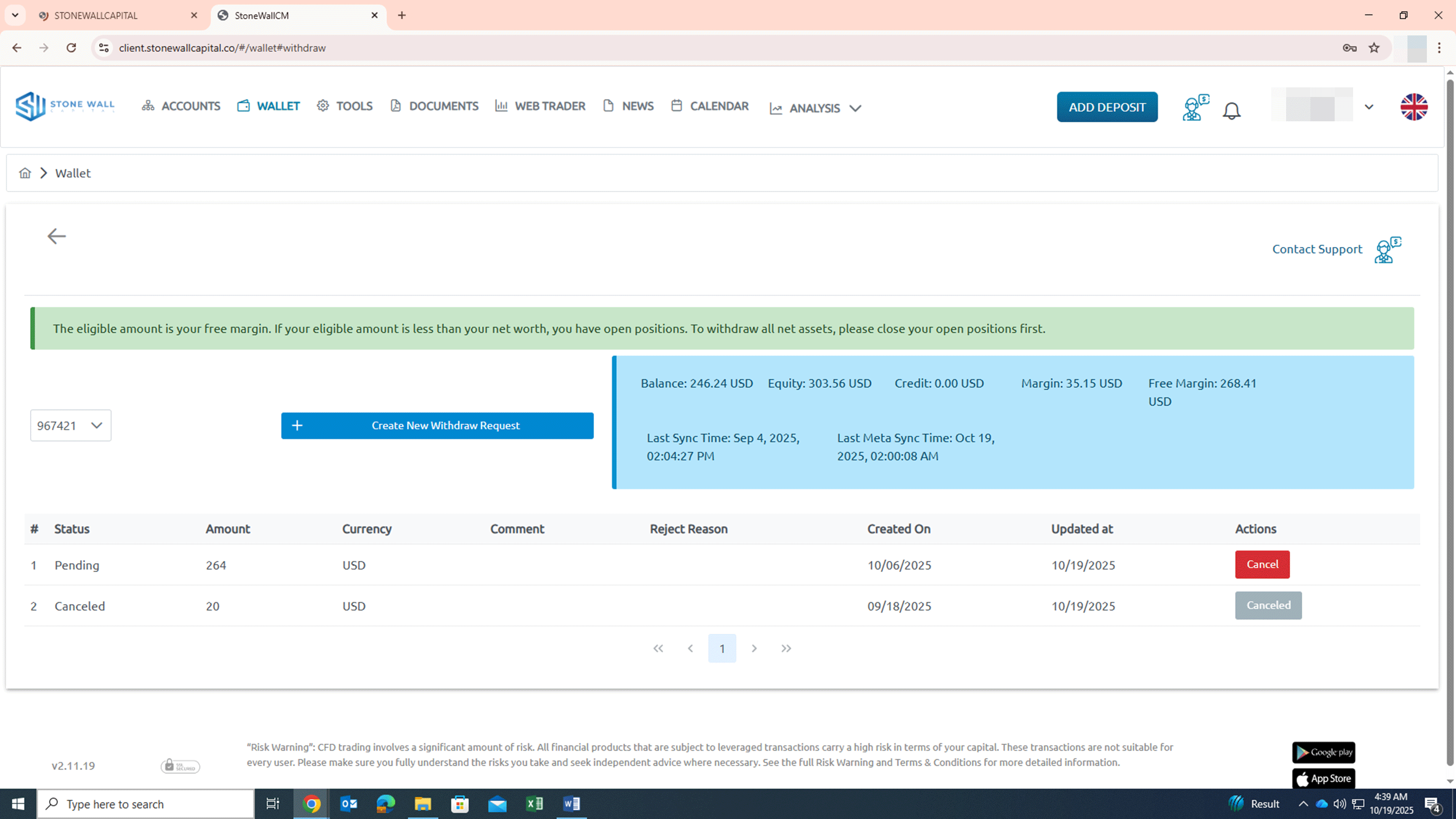Click the Stone Wall Capital logo

pos(65,106)
